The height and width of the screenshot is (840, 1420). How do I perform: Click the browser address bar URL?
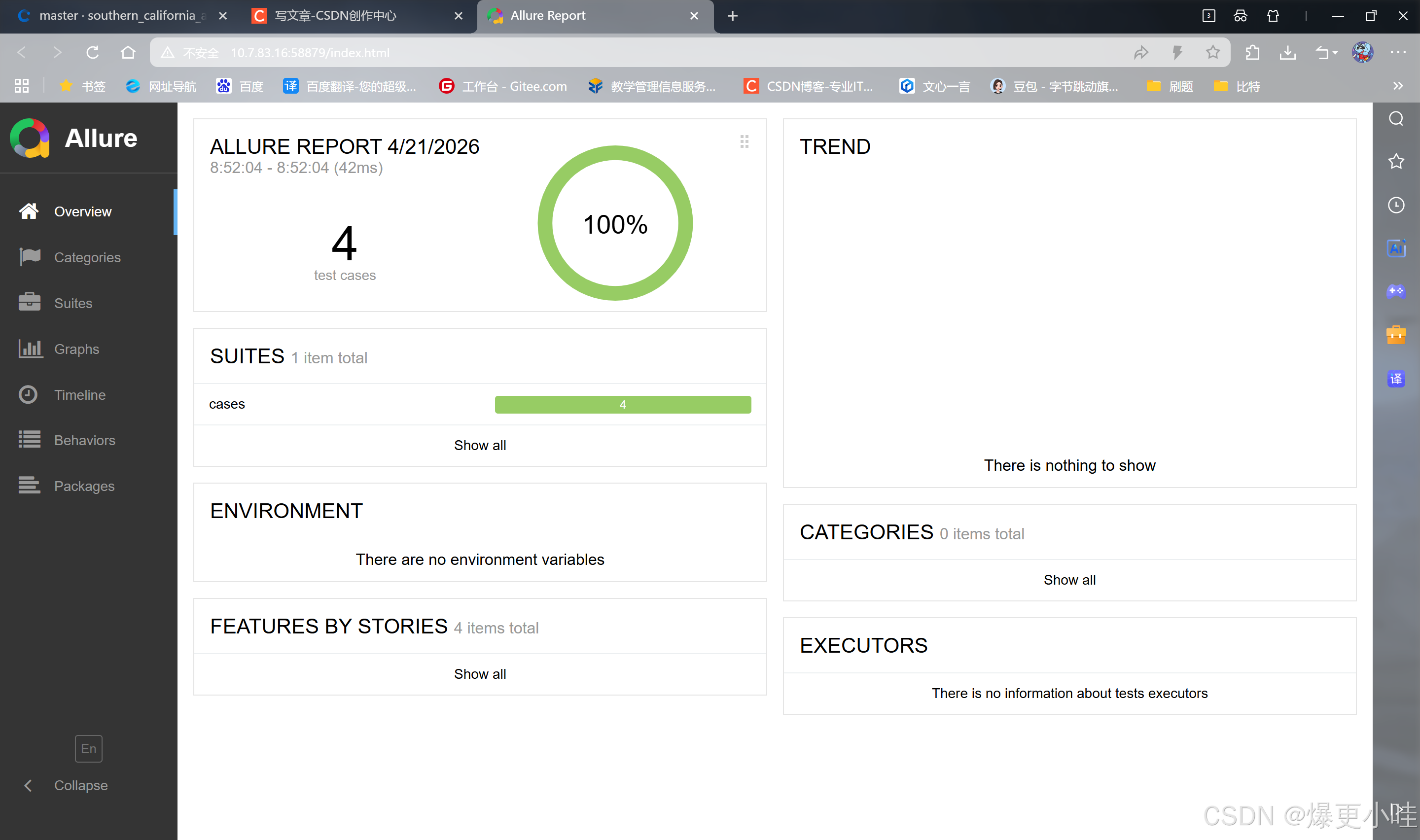click(310, 53)
